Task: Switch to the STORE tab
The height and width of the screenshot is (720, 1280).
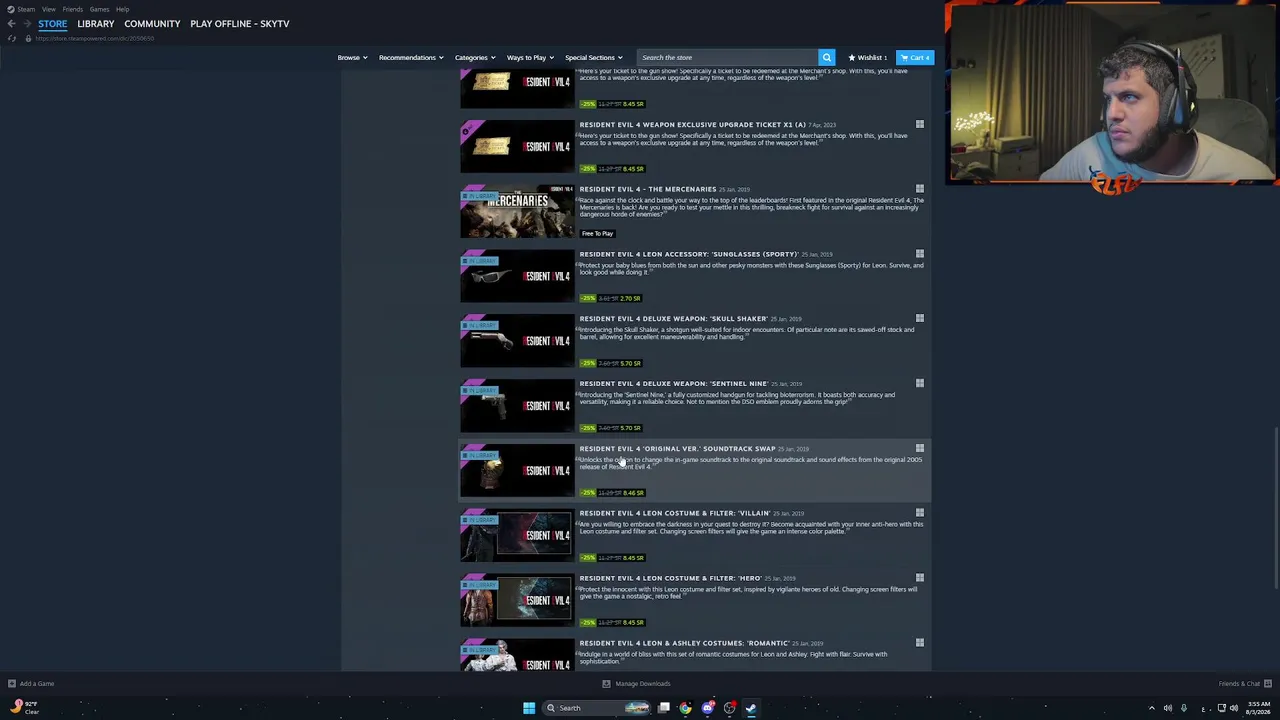Action: pos(53,24)
